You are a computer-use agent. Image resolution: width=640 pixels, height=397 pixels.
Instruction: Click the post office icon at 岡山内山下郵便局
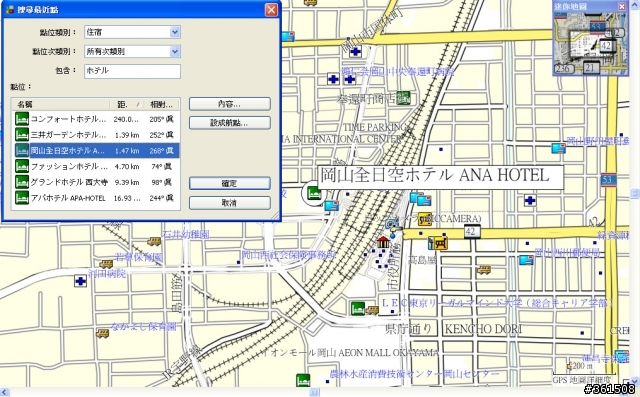[526, 260]
